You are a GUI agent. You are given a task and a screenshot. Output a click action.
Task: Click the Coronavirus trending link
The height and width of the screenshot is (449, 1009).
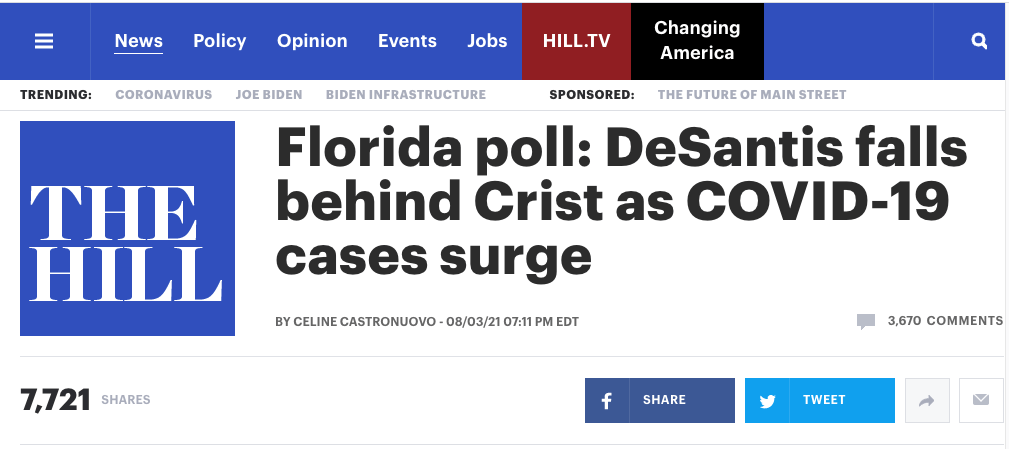click(164, 95)
